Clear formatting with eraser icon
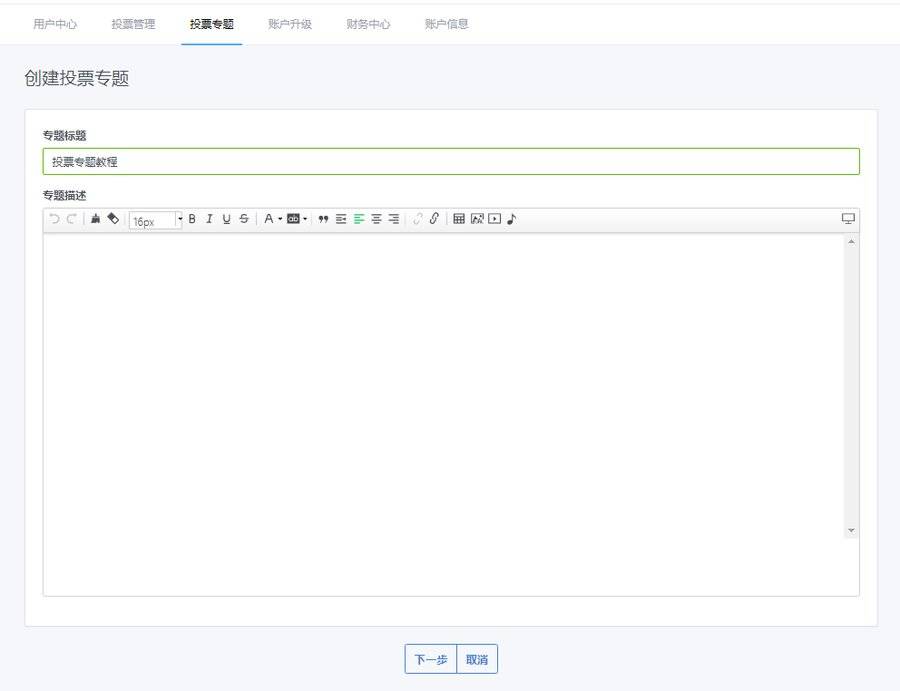This screenshot has height=691, width=900. click(x=113, y=219)
